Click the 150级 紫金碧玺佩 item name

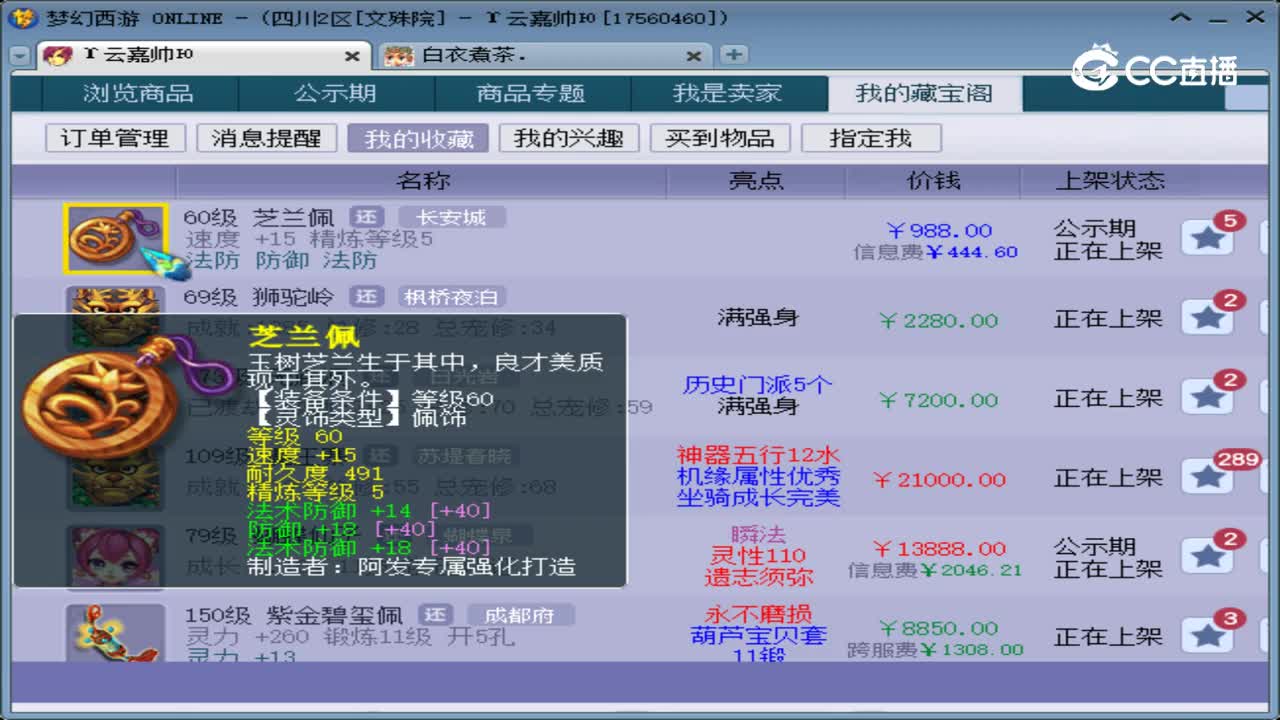(293, 615)
